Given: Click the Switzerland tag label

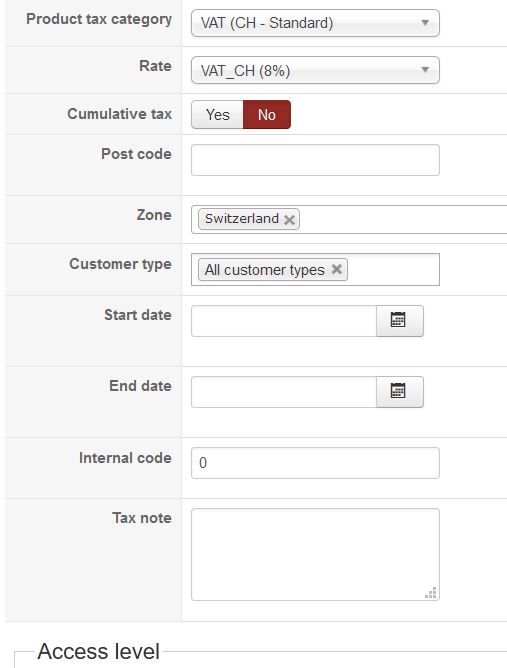Looking at the screenshot, I should click(242, 219).
